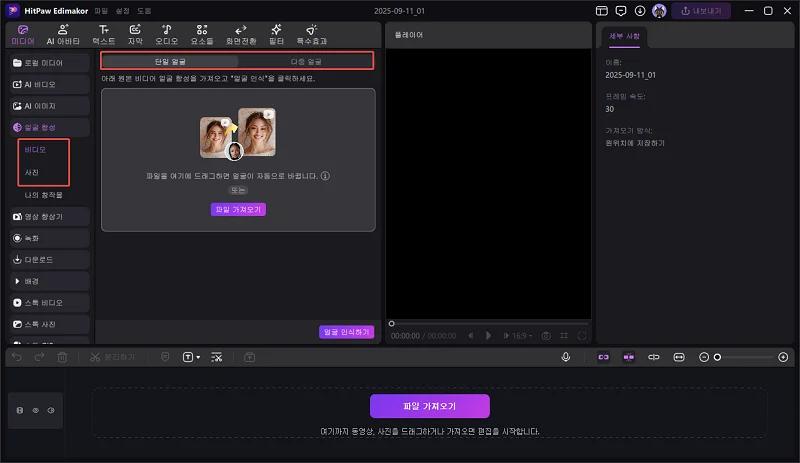Open the Audio (오디오) tool
The width and height of the screenshot is (800, 463).
coord(167,35)
